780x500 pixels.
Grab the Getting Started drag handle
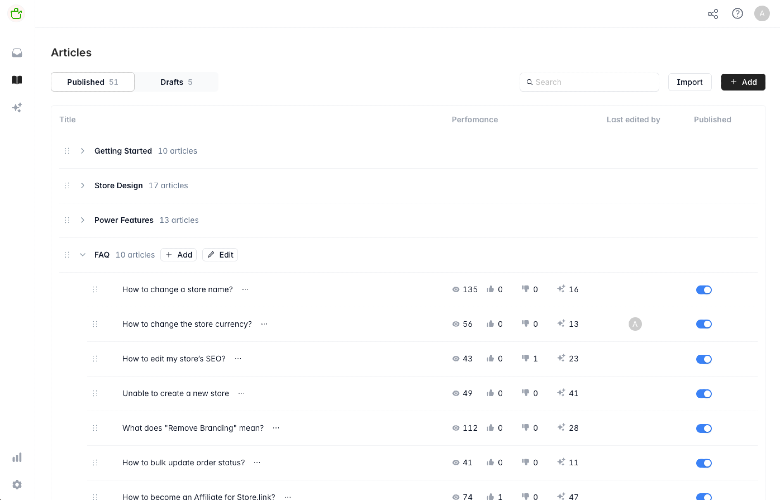[x=67, y=151]
